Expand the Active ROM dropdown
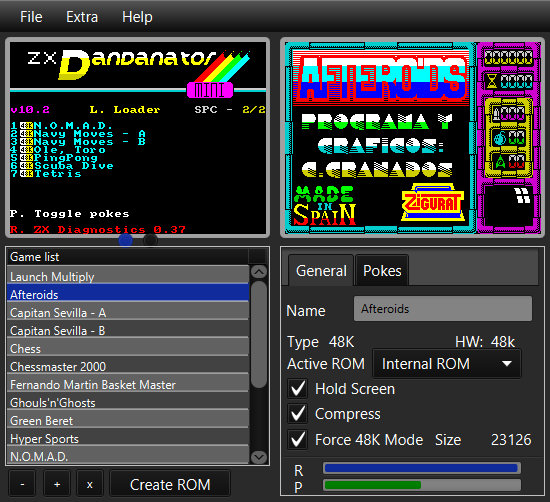 (x=447, y=363)
